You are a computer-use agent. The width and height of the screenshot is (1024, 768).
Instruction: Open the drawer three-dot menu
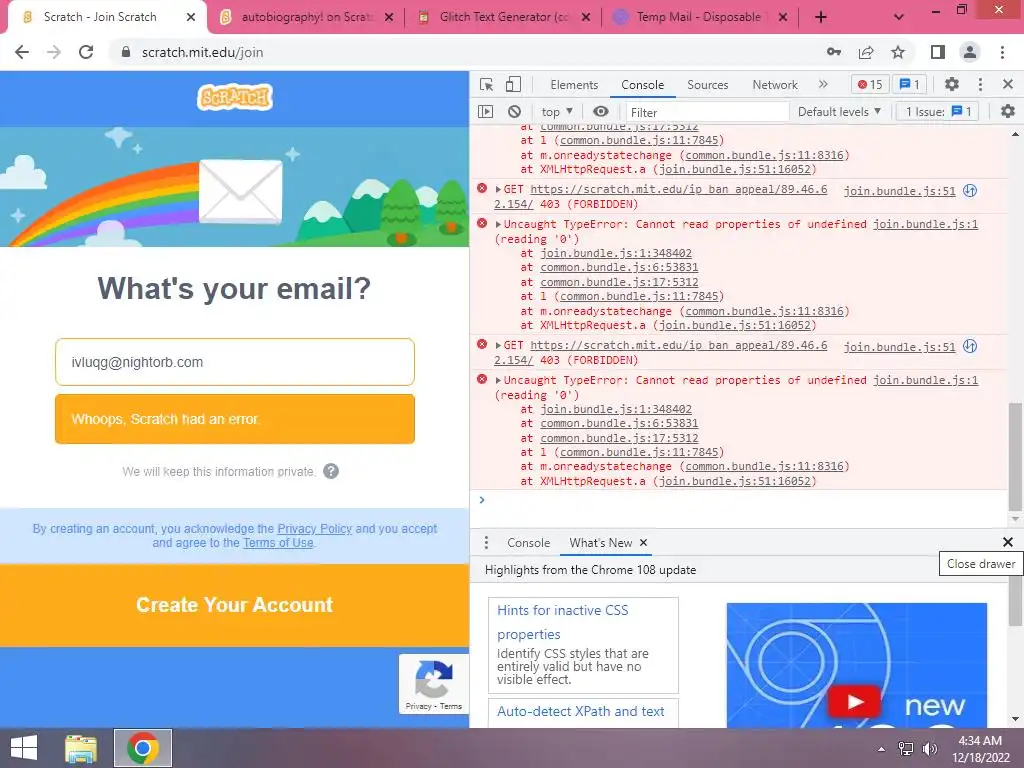(x=486, y=543)
